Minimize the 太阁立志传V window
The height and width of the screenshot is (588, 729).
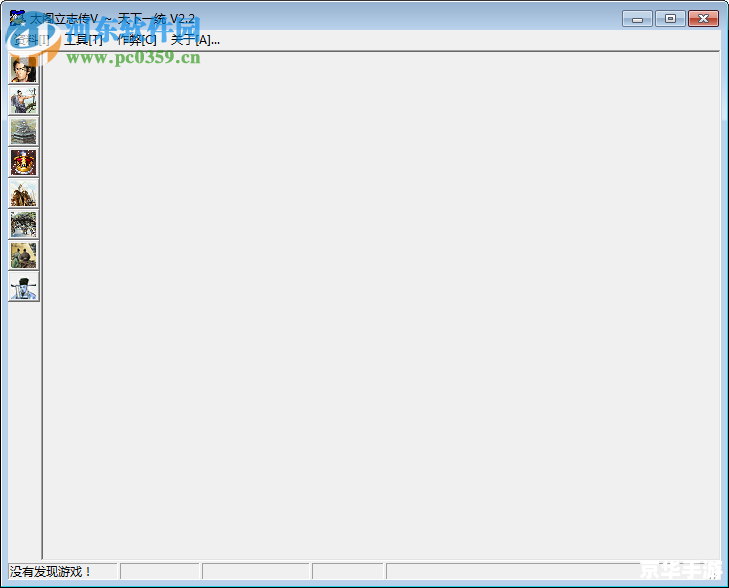point(637,19)
